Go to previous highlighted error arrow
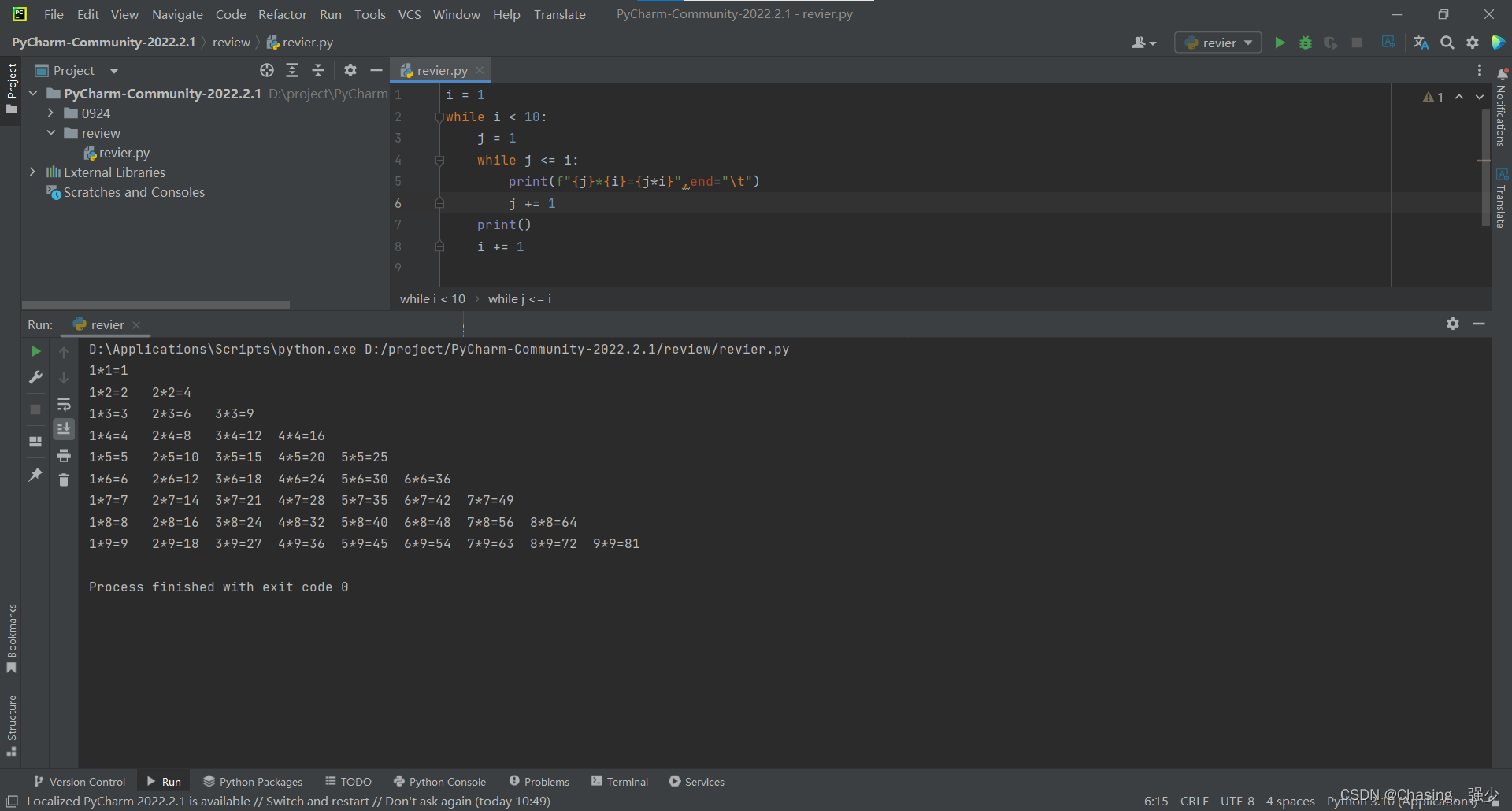Viewport: 1512px width, 811px height. 1459,97
